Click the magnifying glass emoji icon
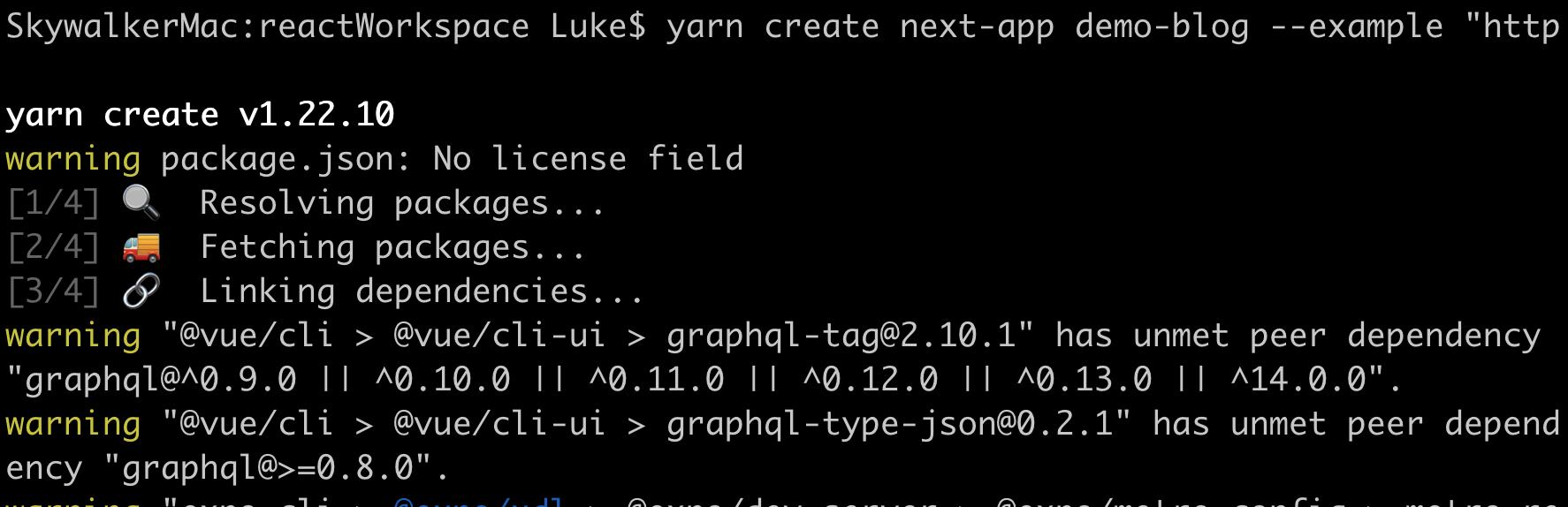Image resolution: width=1568 pixels, height=507 pixels. click(x=141, y=203)
